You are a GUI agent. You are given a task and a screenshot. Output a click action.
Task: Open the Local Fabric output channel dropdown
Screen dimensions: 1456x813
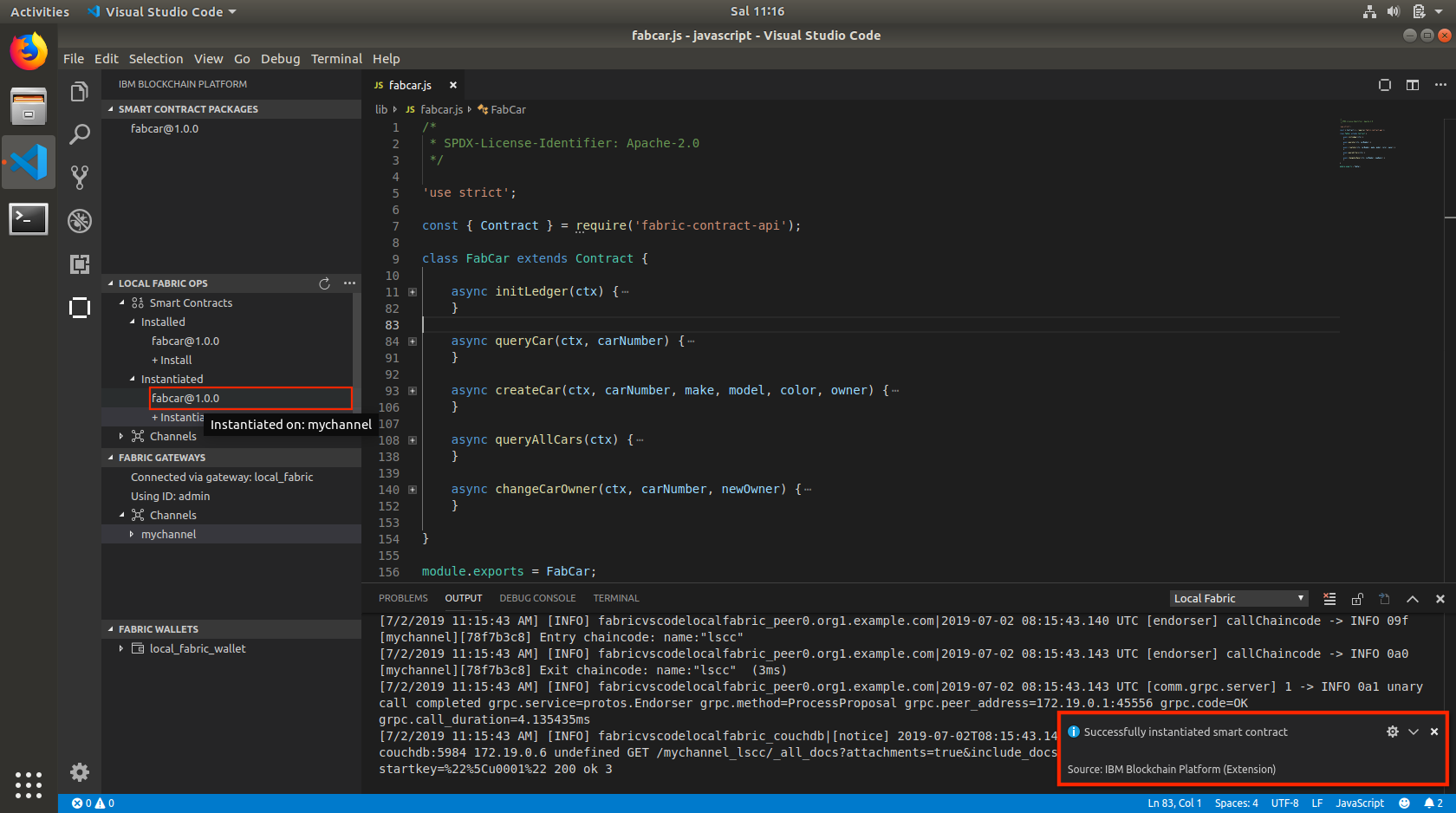coord(1238,598)
